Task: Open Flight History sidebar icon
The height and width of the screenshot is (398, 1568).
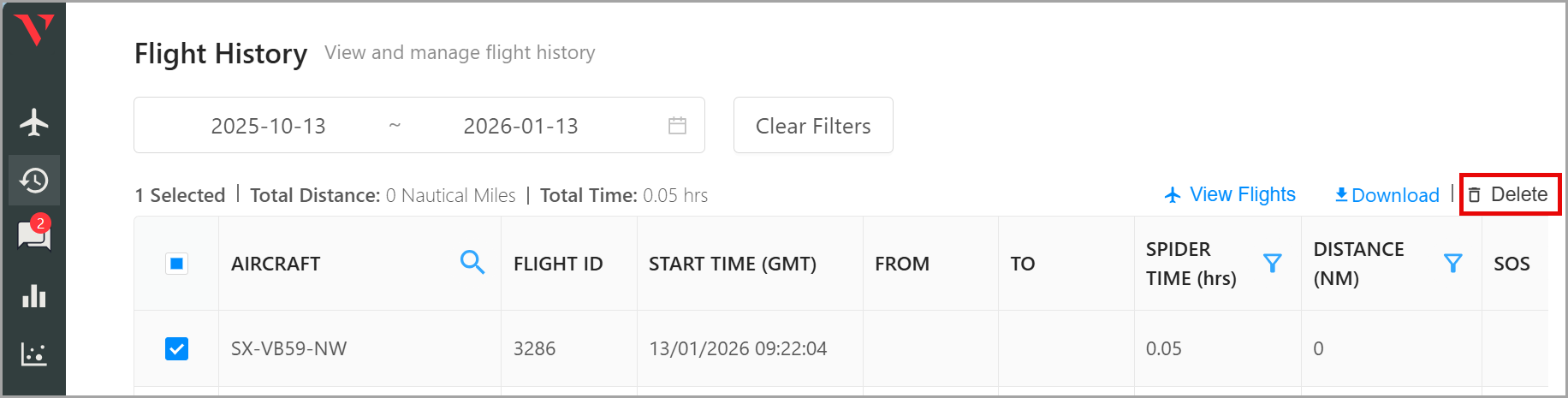Action: (x=34, y=181)
